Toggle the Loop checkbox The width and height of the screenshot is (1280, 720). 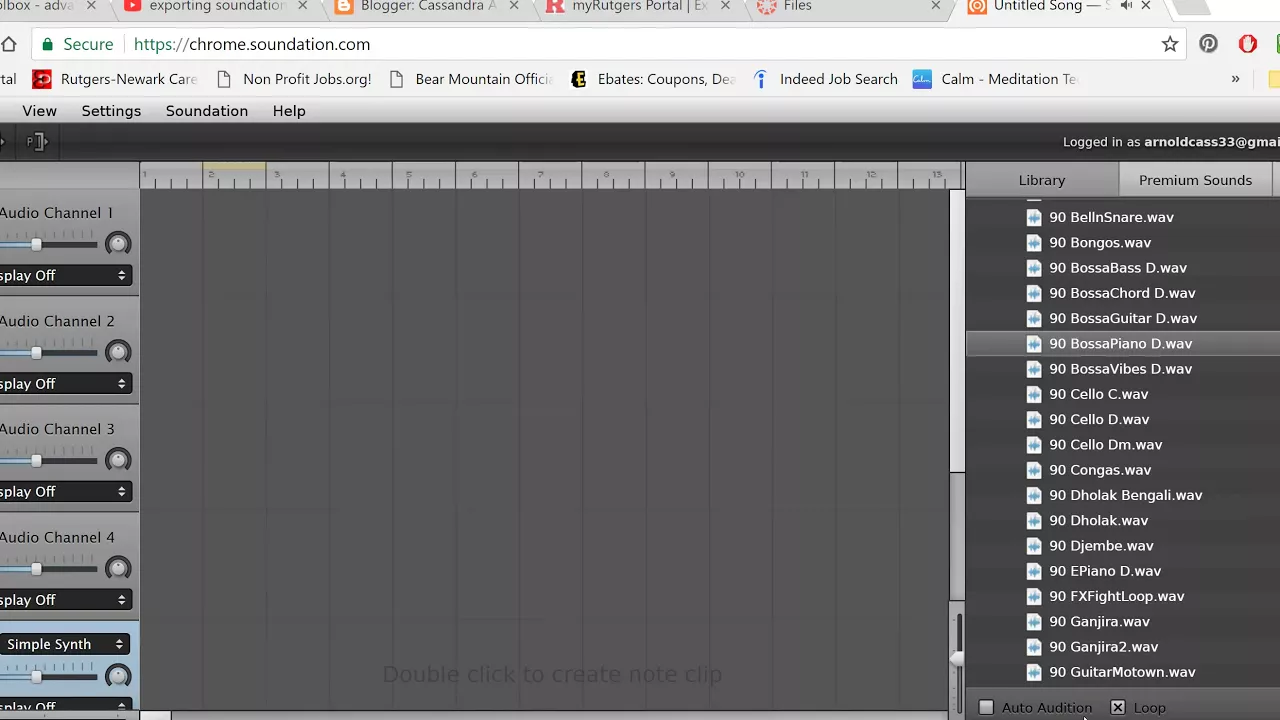[x=1118, y=707]
